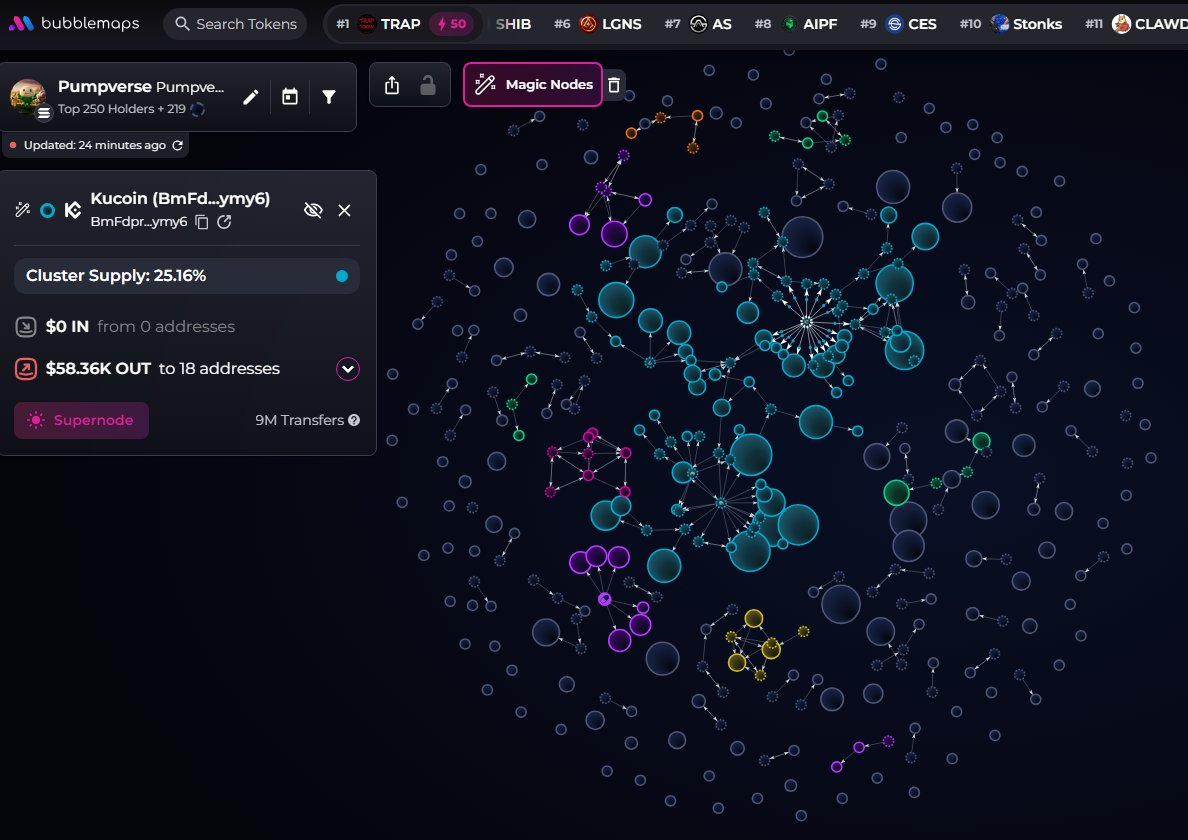The height and width of the screenshot is (840, 1188).
Task: Click the Supernode button
Action: 81,420
